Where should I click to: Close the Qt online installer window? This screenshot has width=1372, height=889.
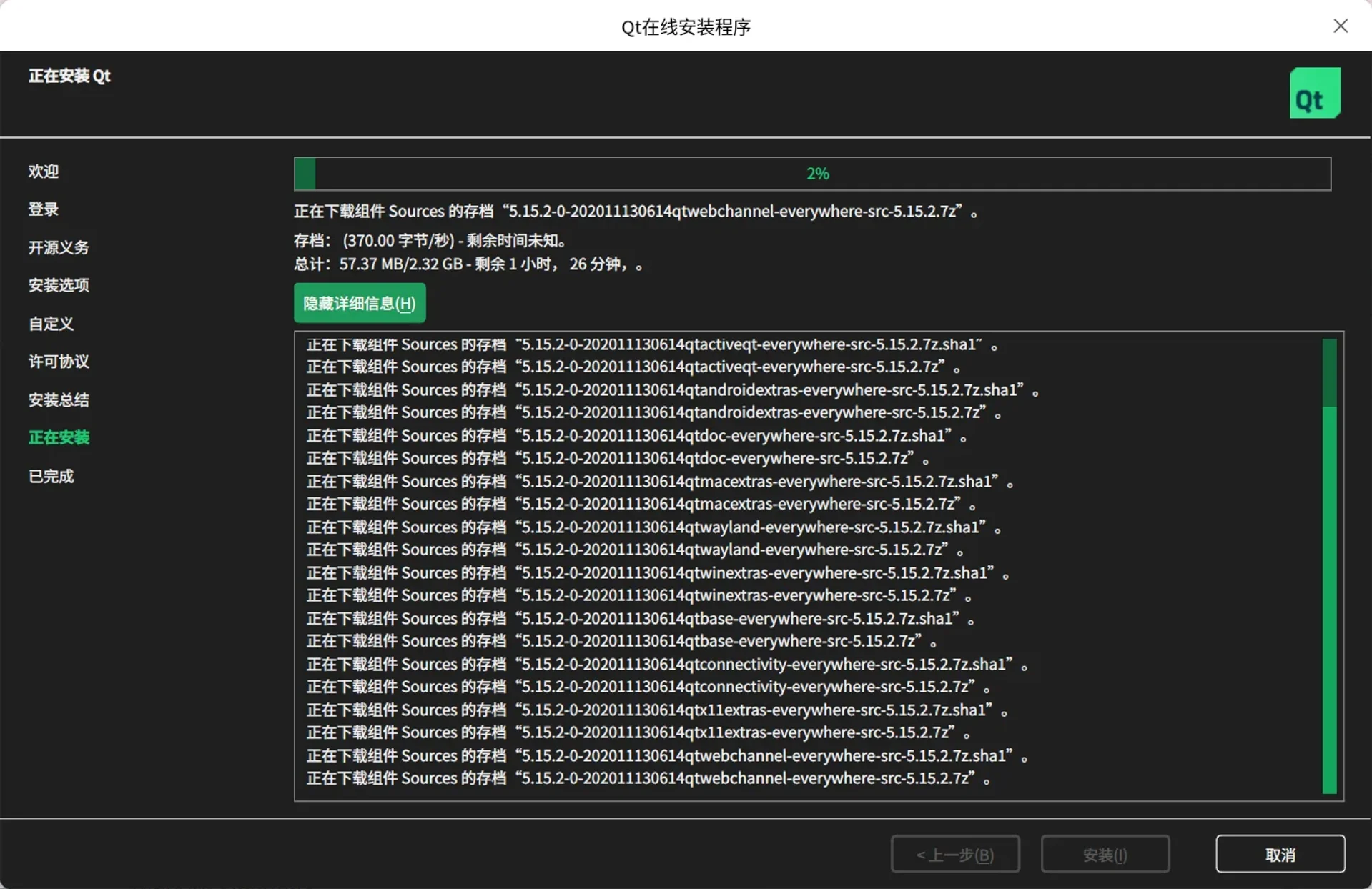1341,26
